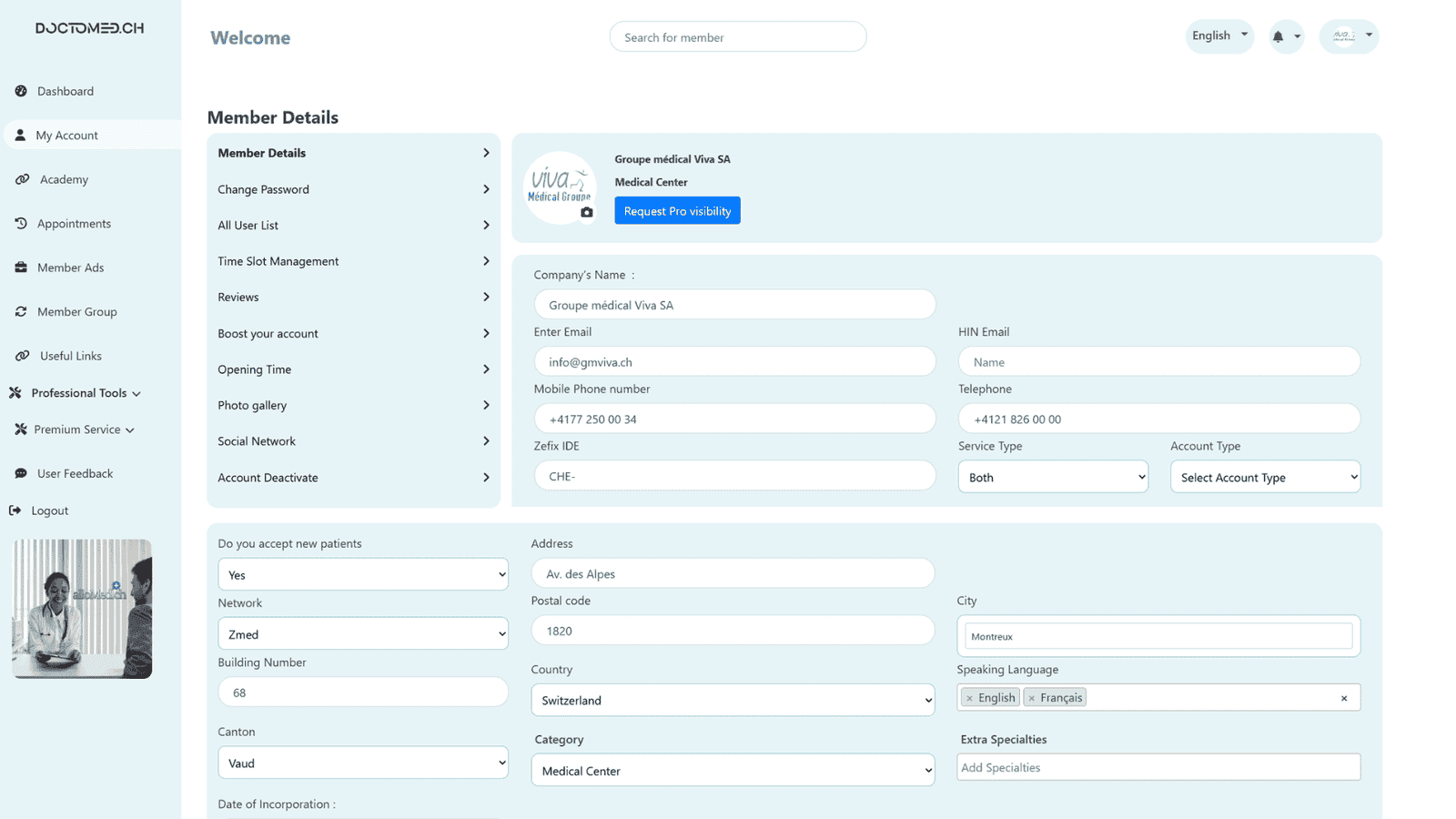Open the Service Type dropdown
The image size is (1456, 819).
tap(1052, 477)
